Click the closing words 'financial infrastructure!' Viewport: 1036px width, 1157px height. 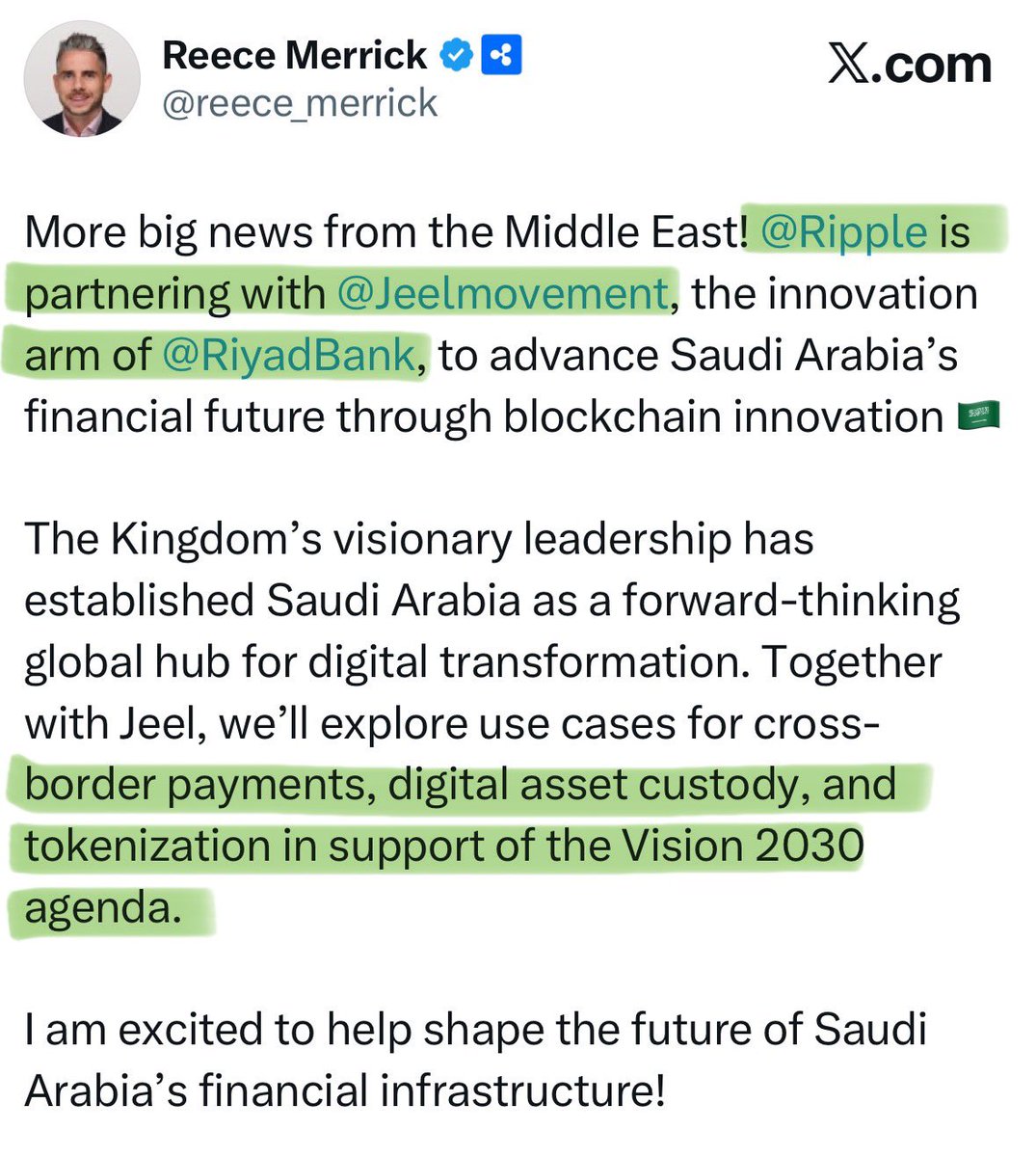click(433, 1091)
